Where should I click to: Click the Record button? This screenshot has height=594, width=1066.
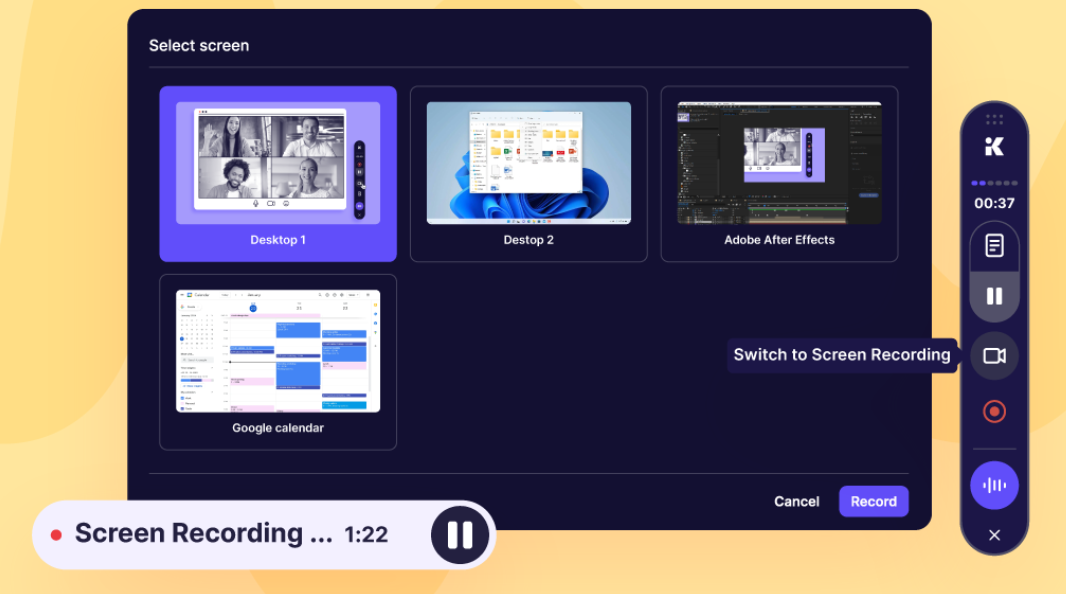[874, 502]
